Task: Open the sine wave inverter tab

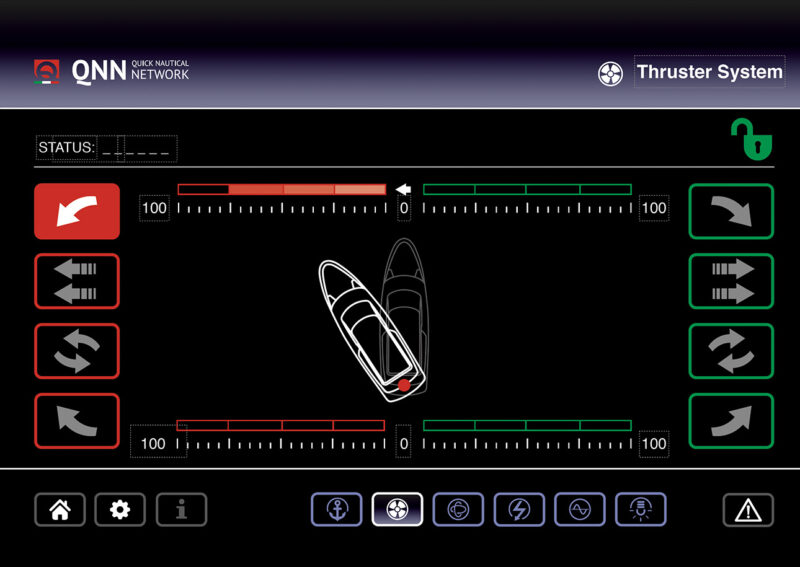Action: pos(580,509)
